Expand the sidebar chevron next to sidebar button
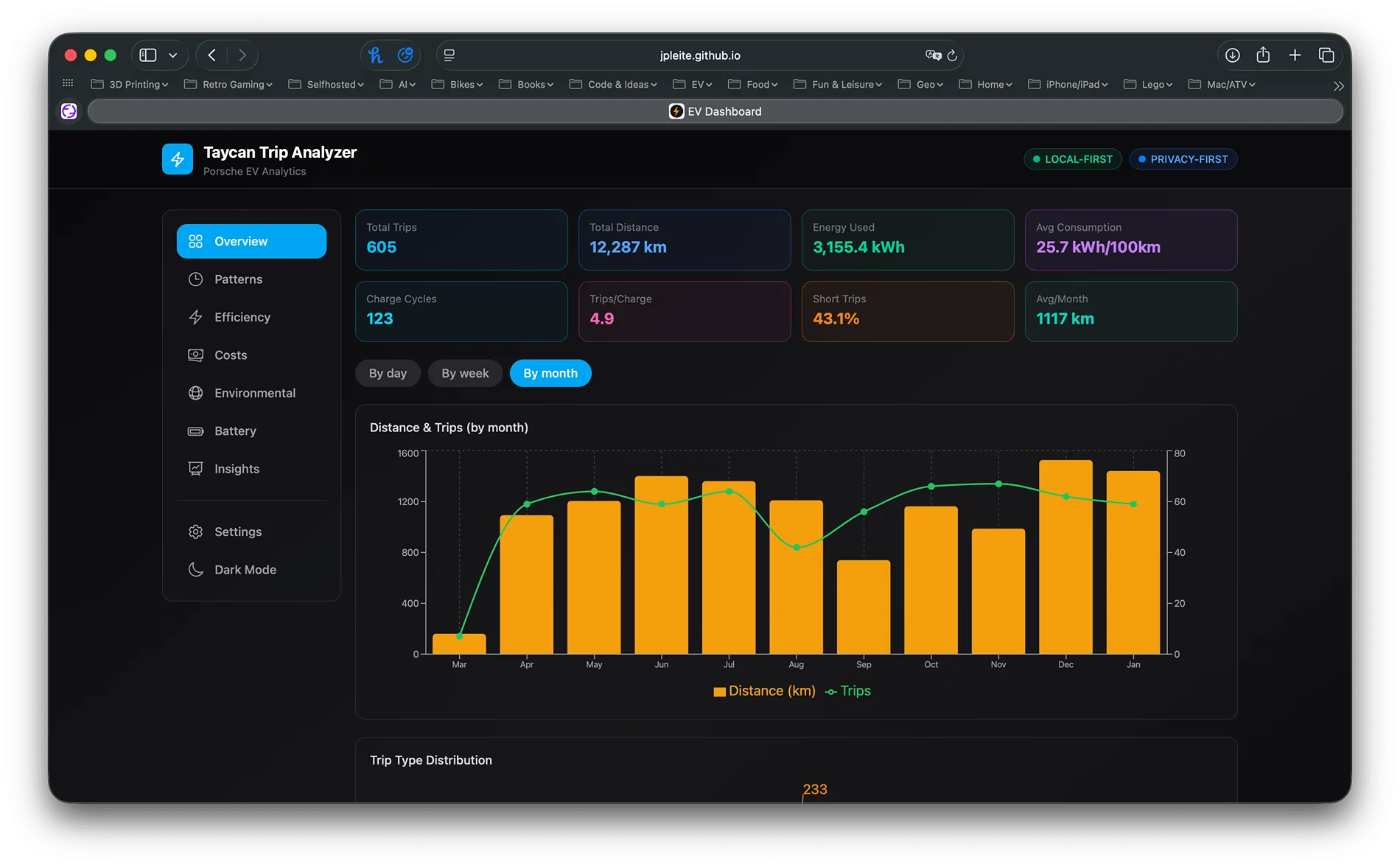Screen dimensions: 1400x867 [172, 55]
